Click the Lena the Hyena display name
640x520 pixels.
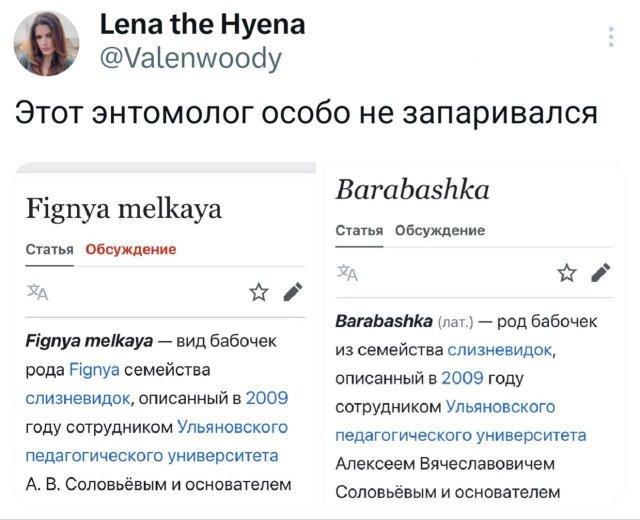click(203, 24)
